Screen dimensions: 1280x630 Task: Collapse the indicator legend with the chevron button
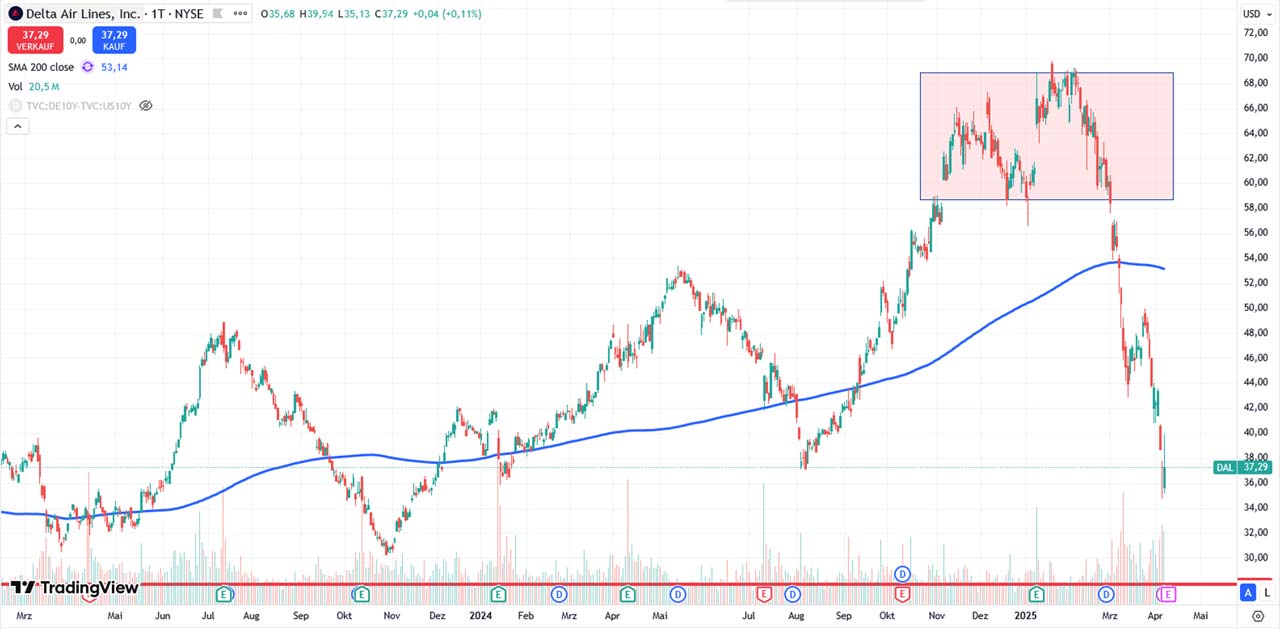[x=17, y=126]
